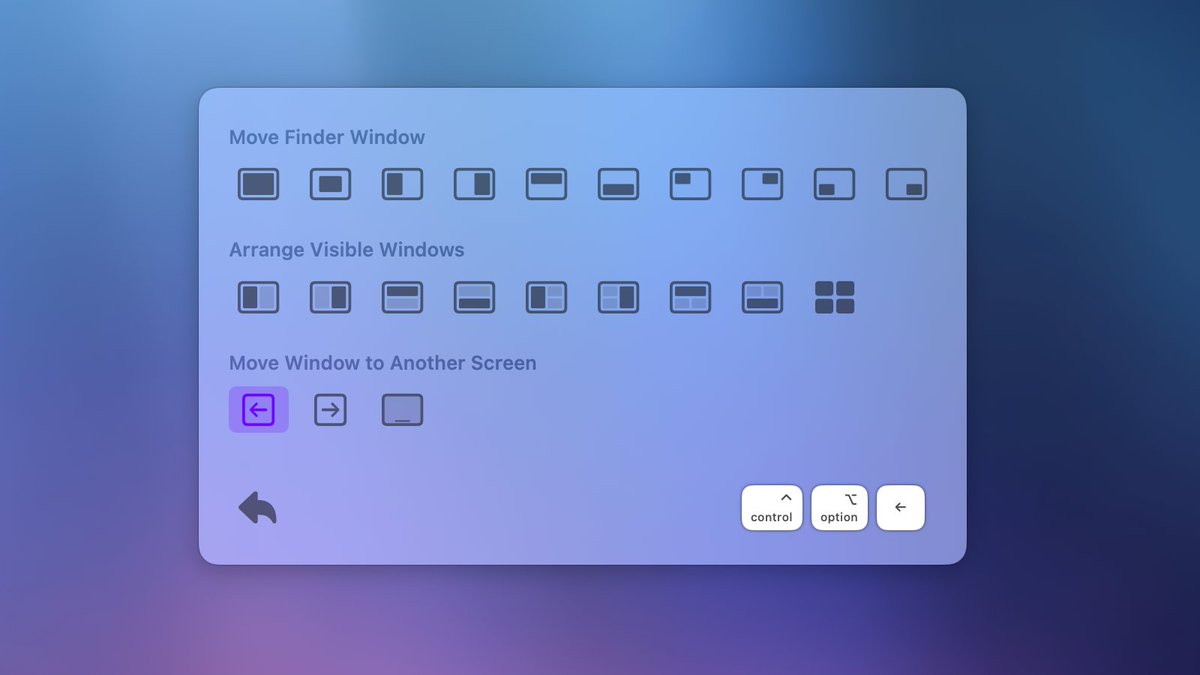Move Finder window to bottom-left quarter
The height and width of the screenshot is (675, 1200).
(x=834, y=184)
